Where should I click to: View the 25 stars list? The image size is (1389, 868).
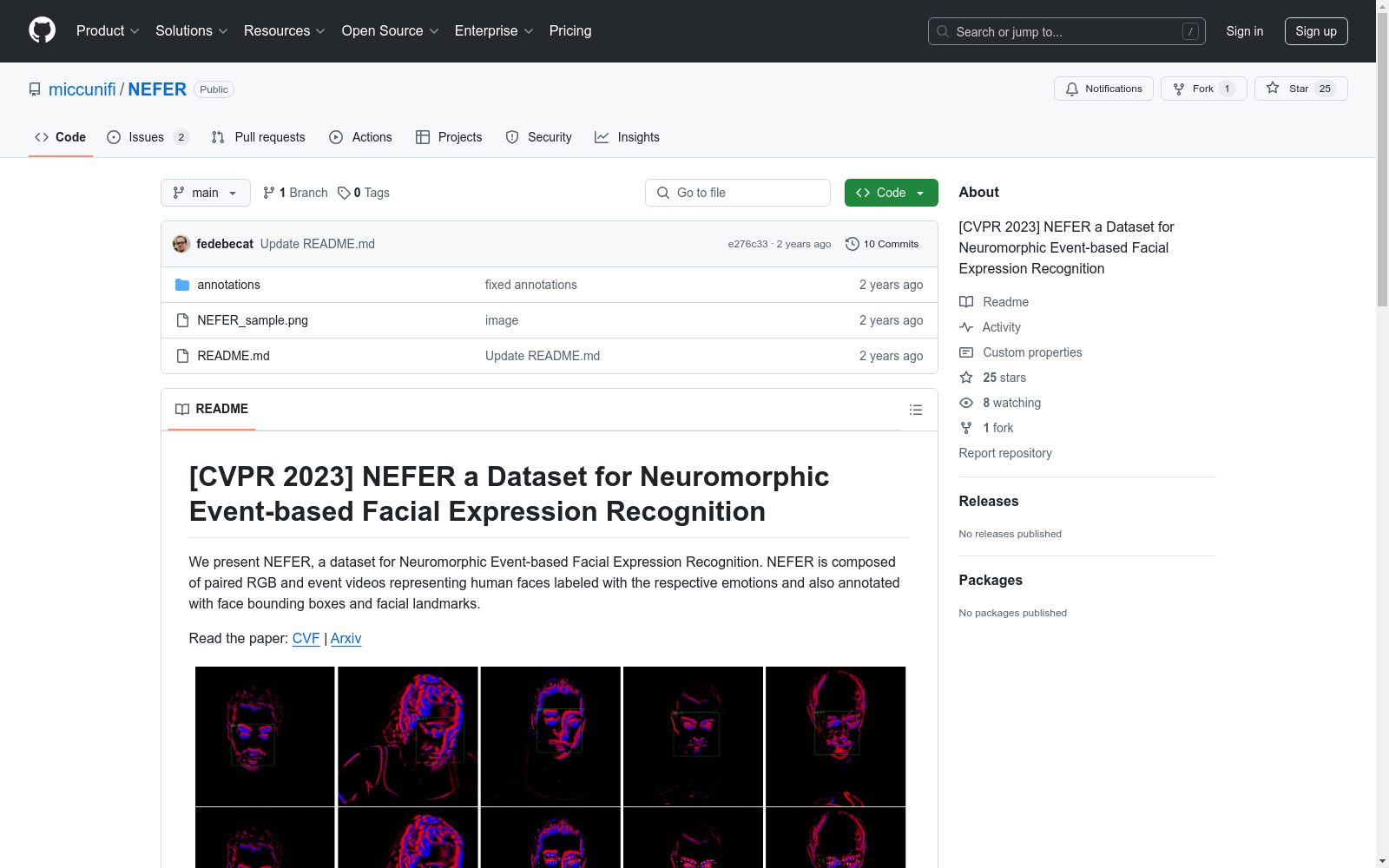point(993,378)
